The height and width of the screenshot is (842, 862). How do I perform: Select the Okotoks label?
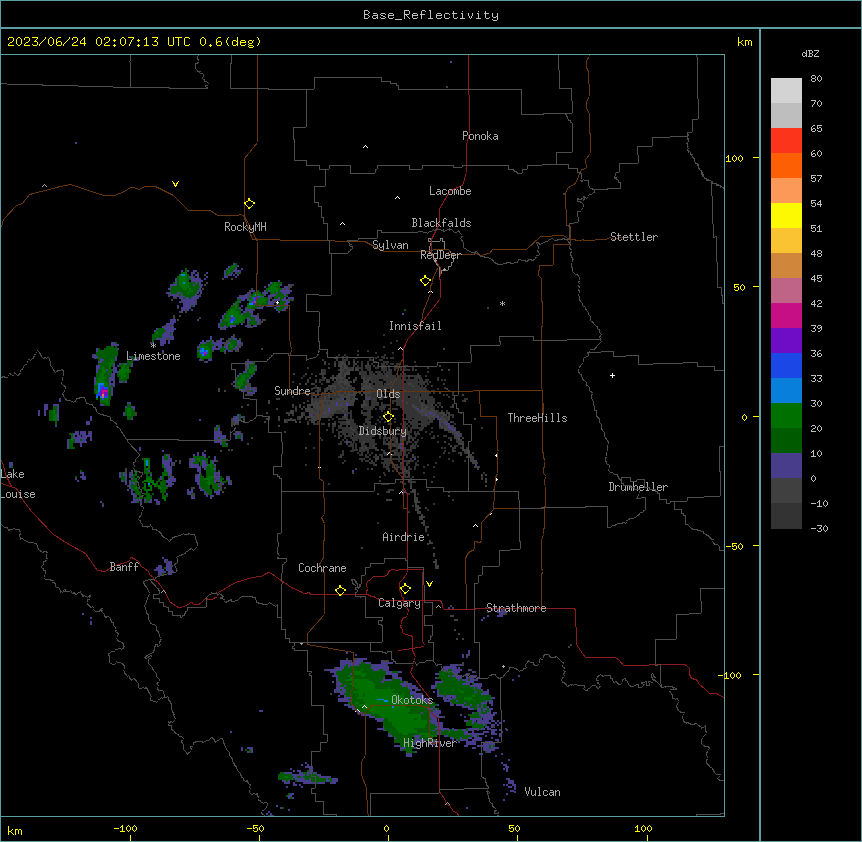pos(412,700)
